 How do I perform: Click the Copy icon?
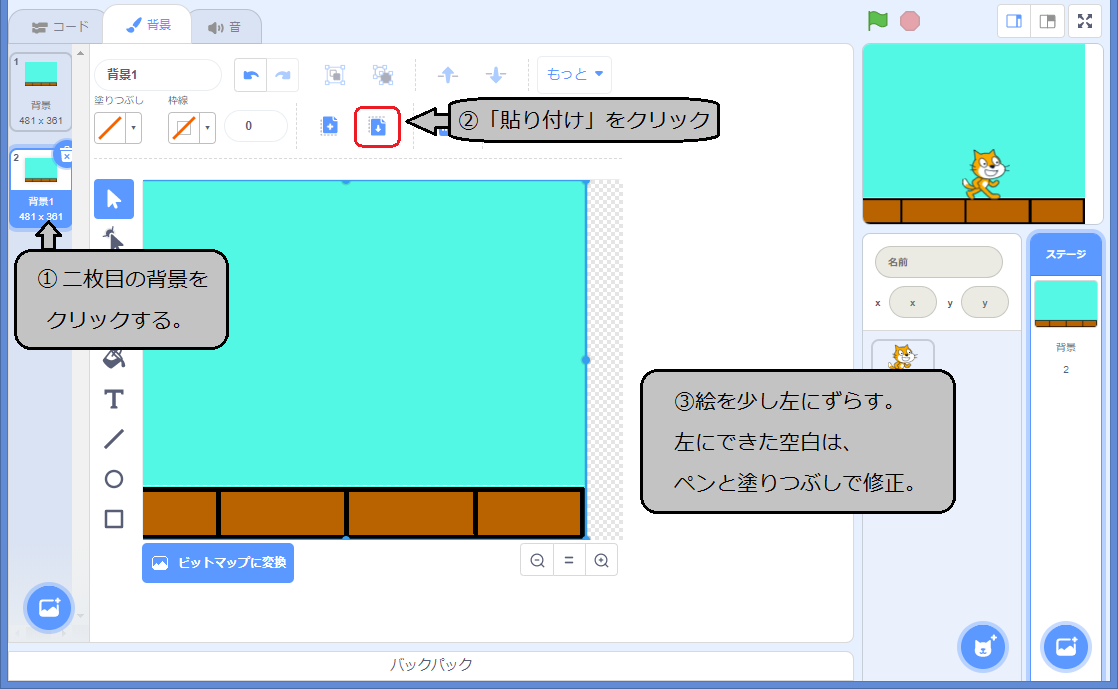(x=329, y=126)
